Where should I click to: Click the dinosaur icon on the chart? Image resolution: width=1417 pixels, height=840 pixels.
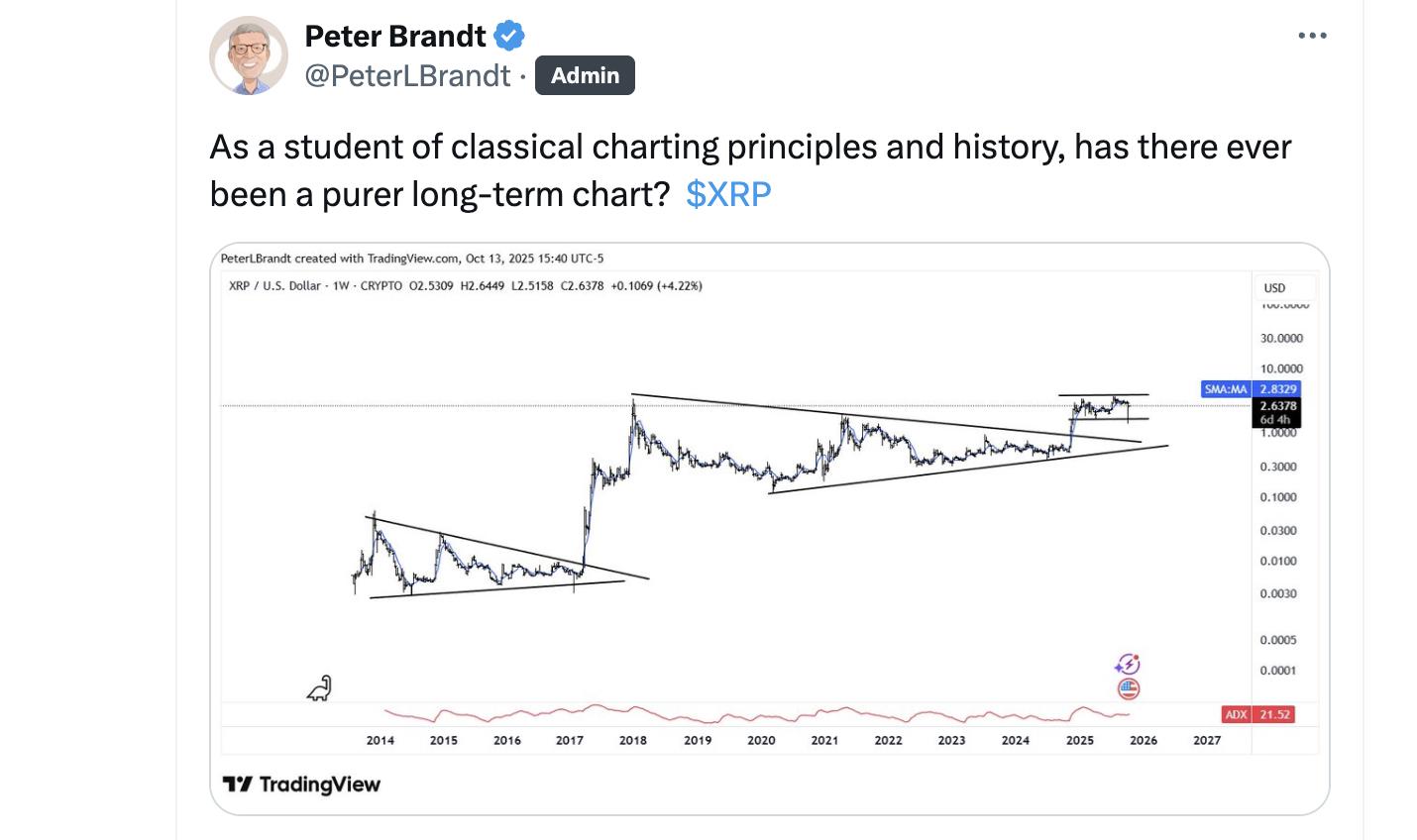pos(320,687)
